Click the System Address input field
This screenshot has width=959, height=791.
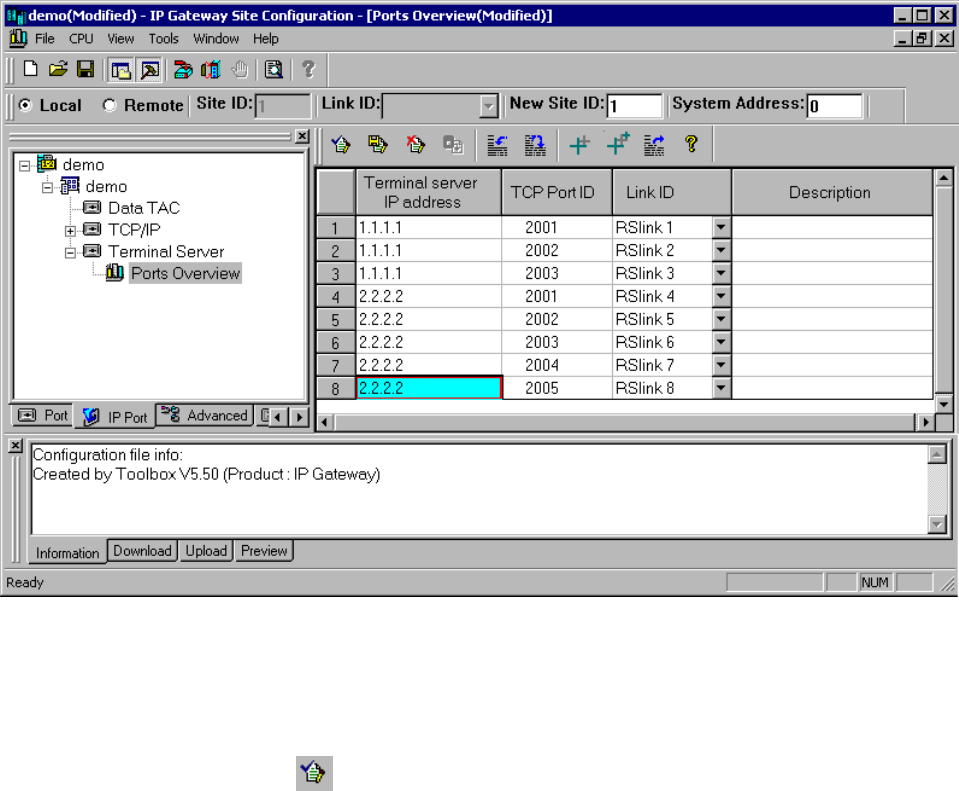(x=835, y=106)
